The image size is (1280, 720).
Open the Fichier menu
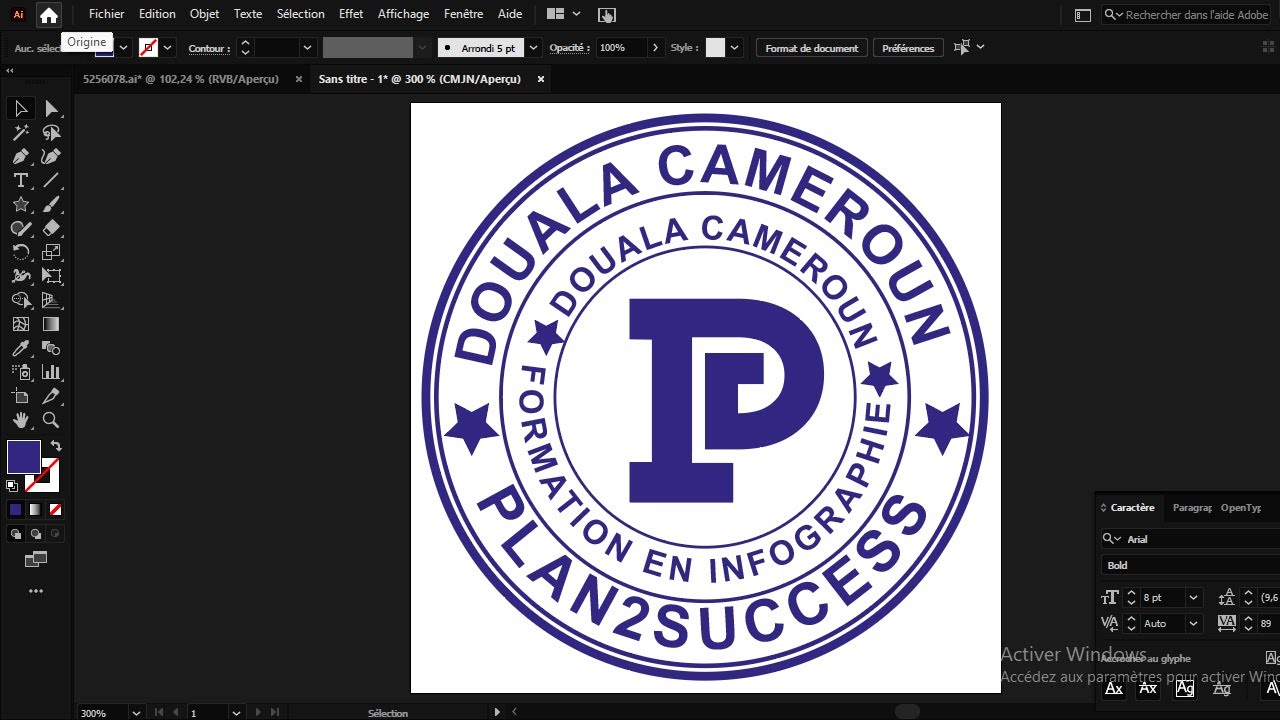pos(106,14)
